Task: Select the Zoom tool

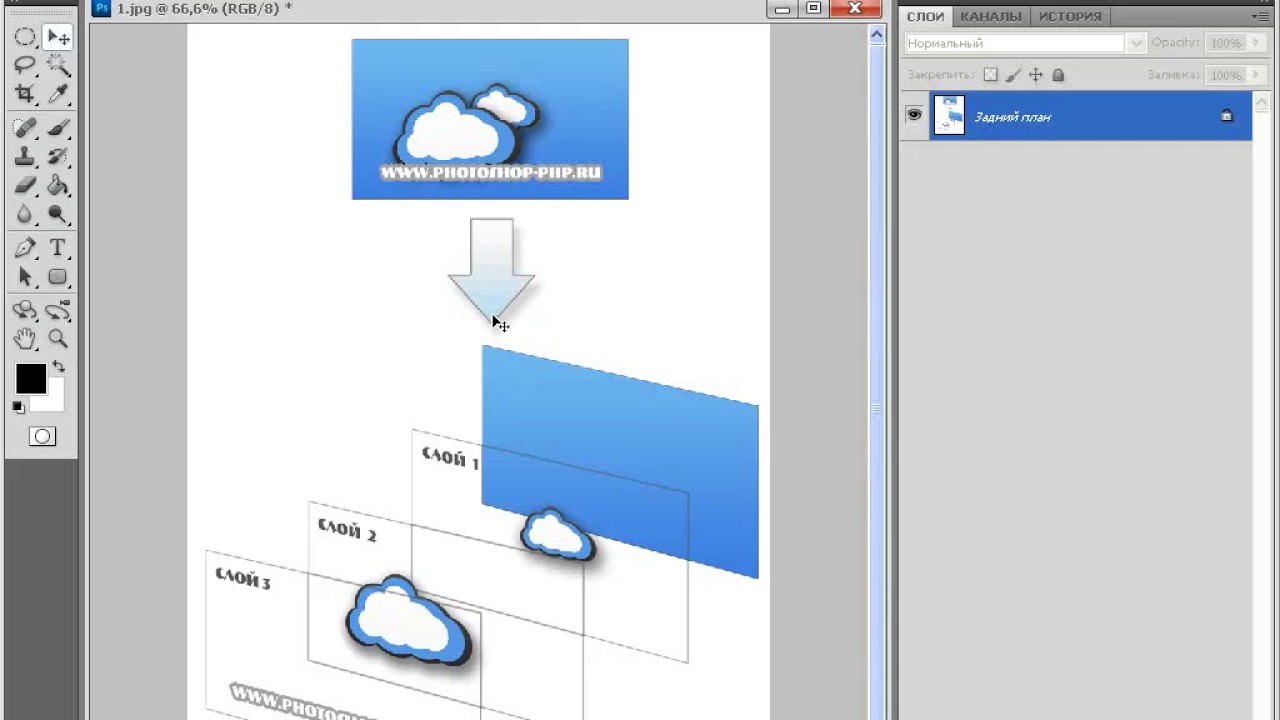Action: tap(58, 339)
